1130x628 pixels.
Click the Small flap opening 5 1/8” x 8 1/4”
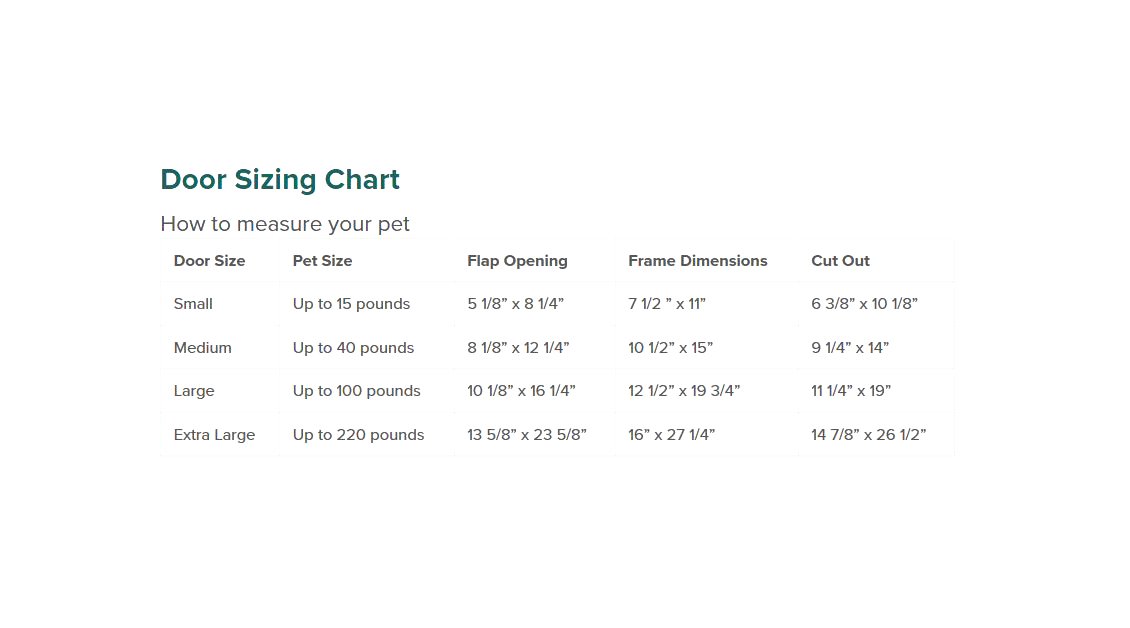[x=515, y=304]
